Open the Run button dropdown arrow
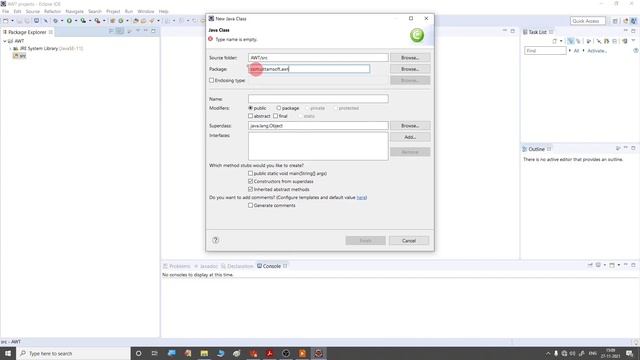 click(x=76, y=20)
